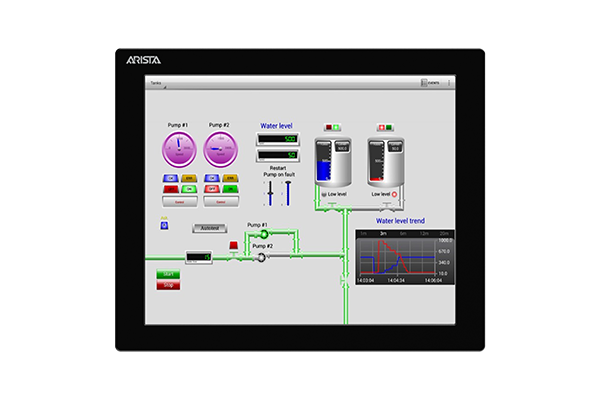Click the right tank Low level indicator
Image resolution: width=600 pixels, height=400 pixels.
coord(394,193)
